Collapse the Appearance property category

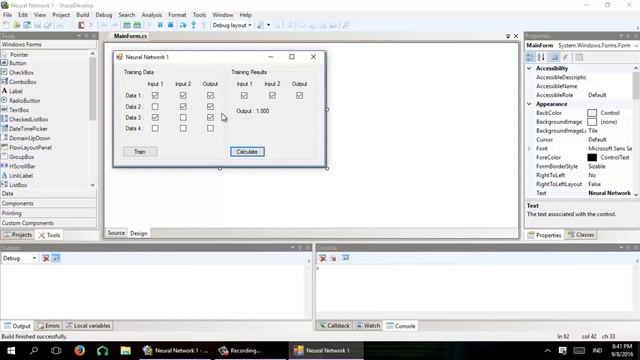coord(529,104)
